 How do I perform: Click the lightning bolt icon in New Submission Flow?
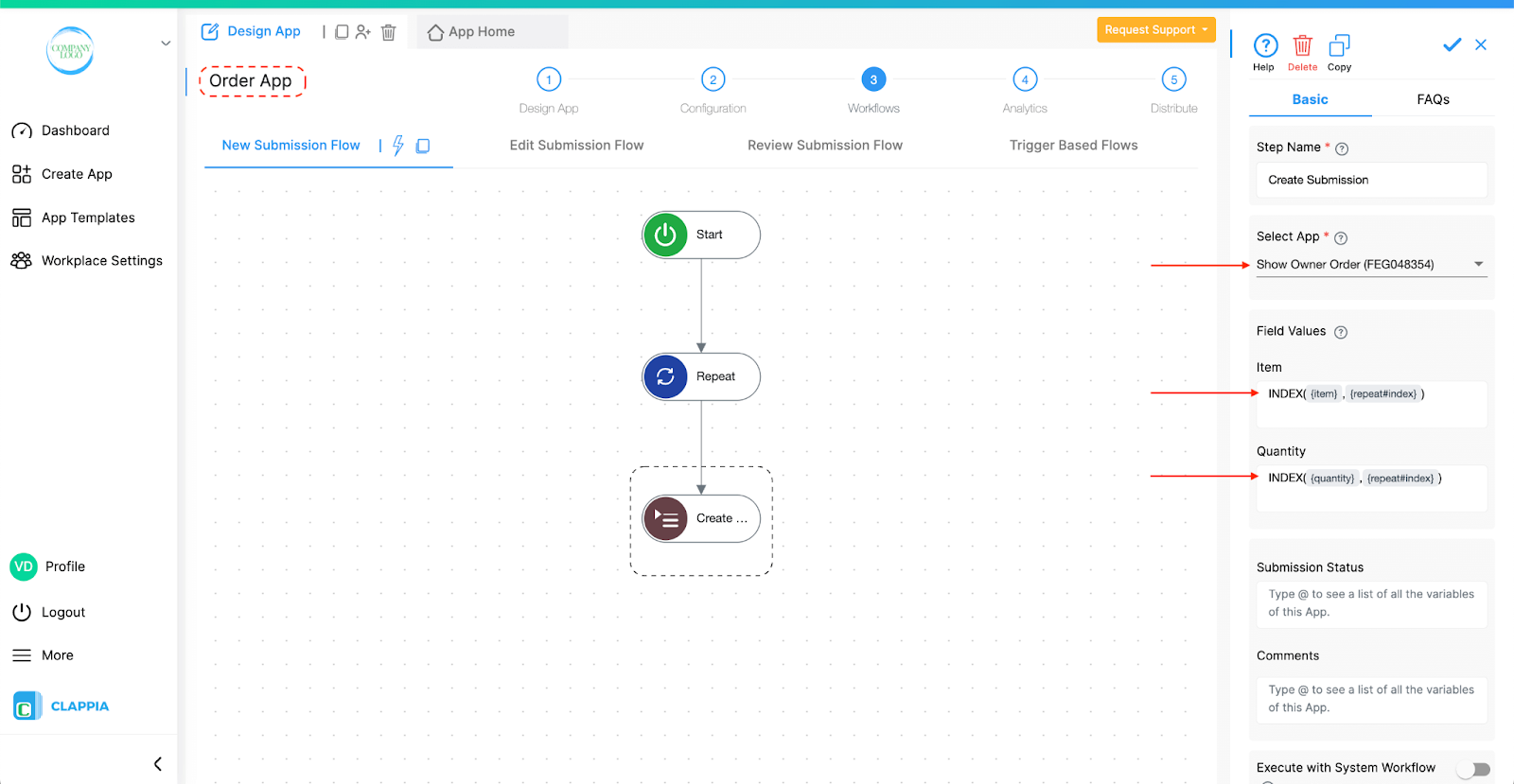(x=398, y=145)
